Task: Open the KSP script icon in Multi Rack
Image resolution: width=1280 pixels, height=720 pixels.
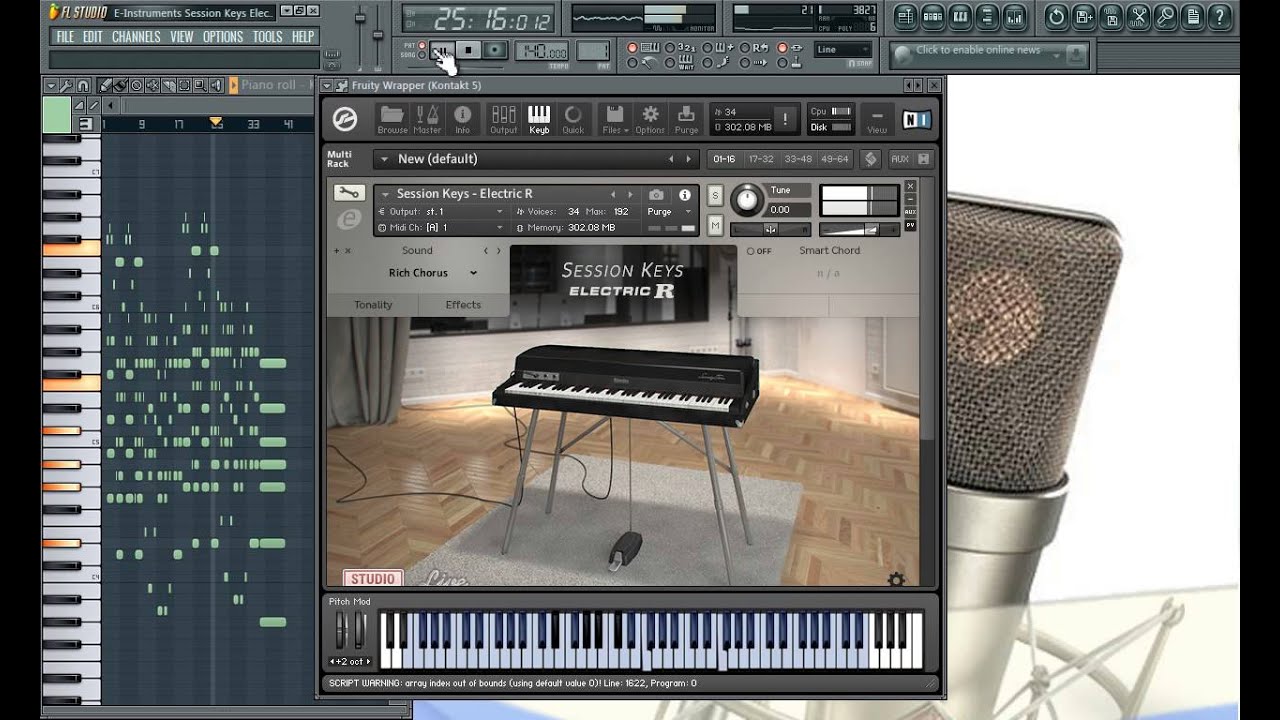Action: (871, 159)
